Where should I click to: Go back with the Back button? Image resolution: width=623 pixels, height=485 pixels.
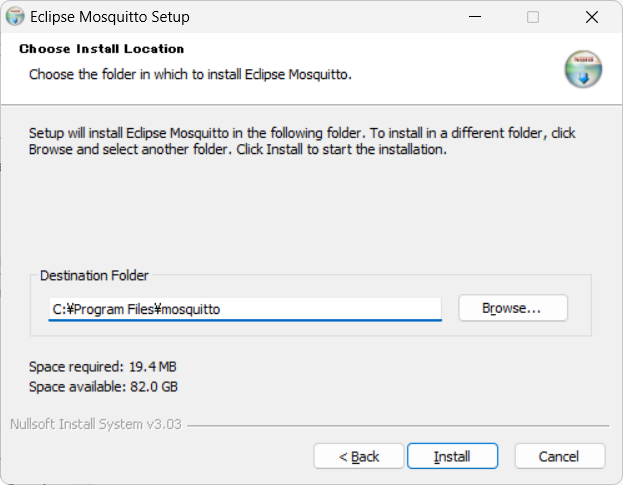(359, 456)
